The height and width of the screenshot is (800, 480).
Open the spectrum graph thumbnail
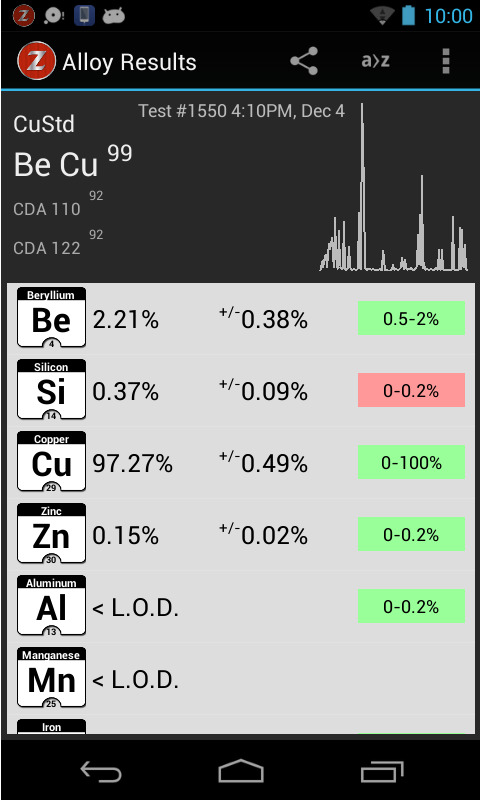coord(393,187)
